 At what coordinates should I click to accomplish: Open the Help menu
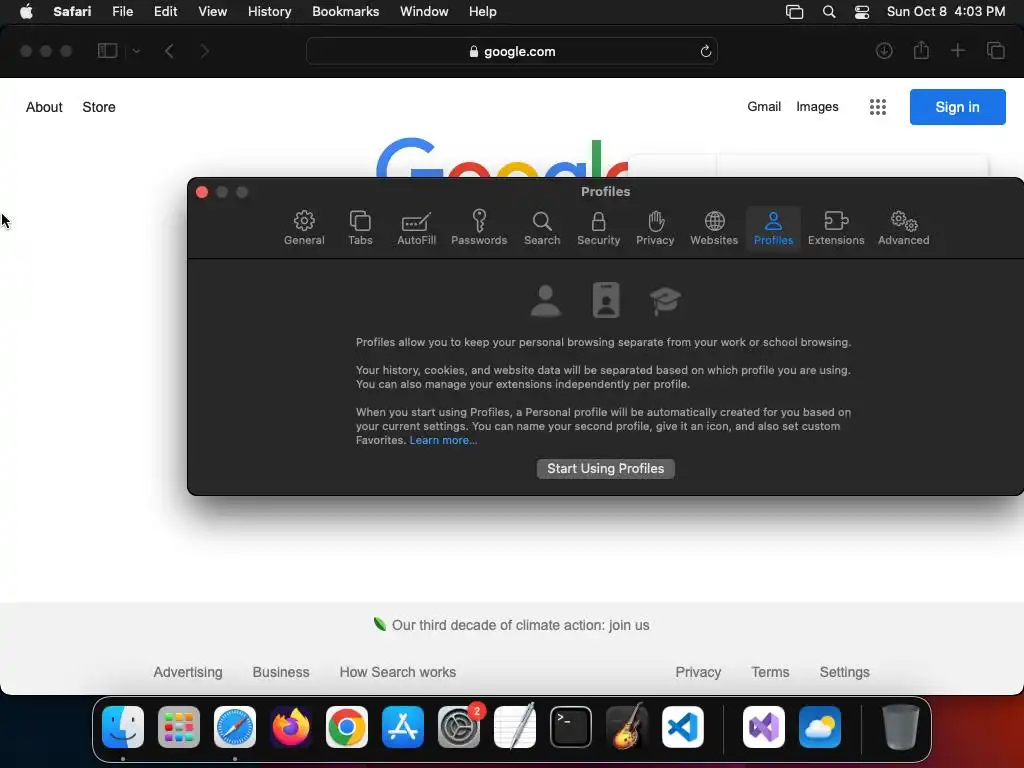[x=483, y=12]
